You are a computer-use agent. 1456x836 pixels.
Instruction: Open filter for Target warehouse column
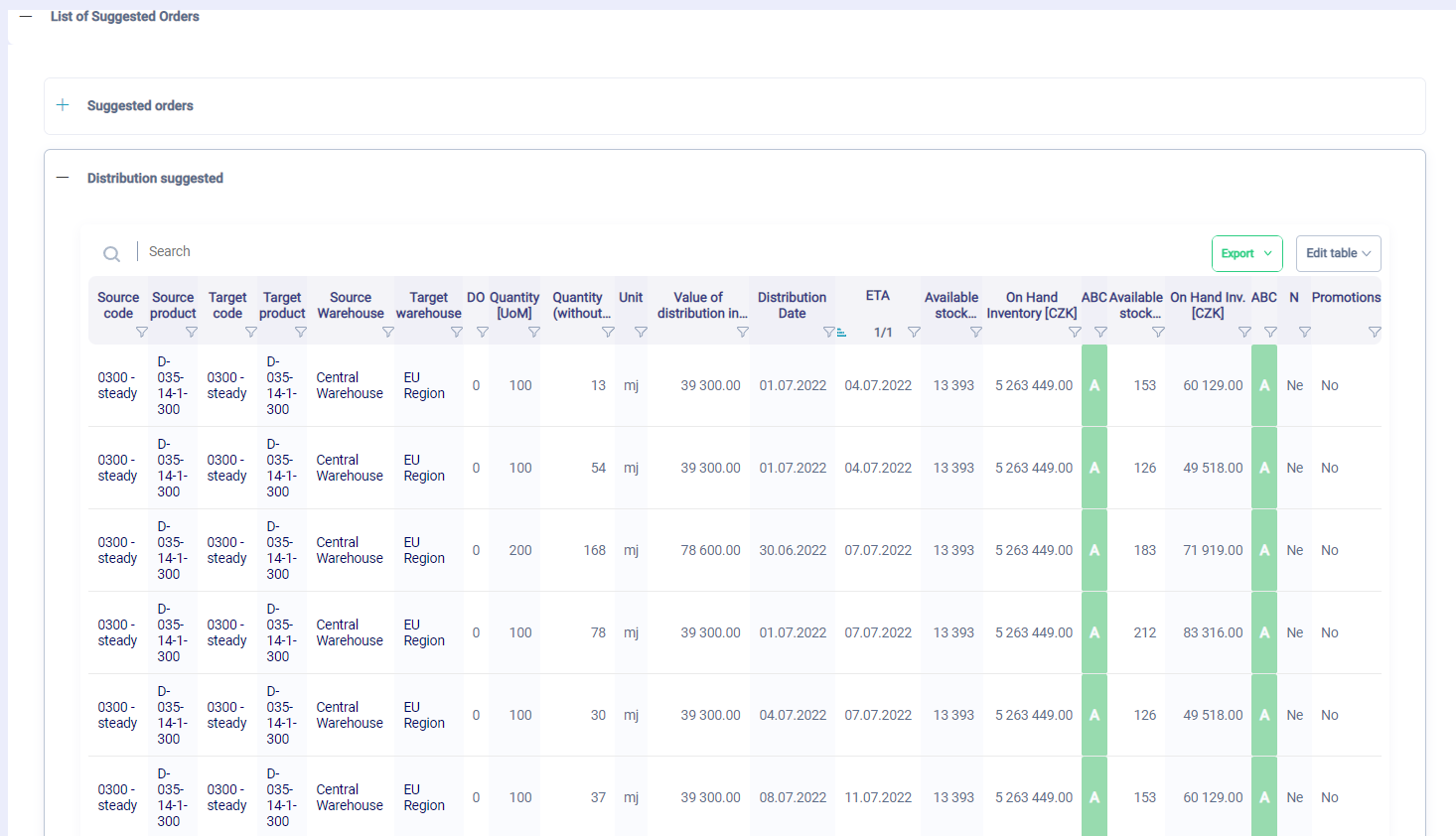click(457, 333)
